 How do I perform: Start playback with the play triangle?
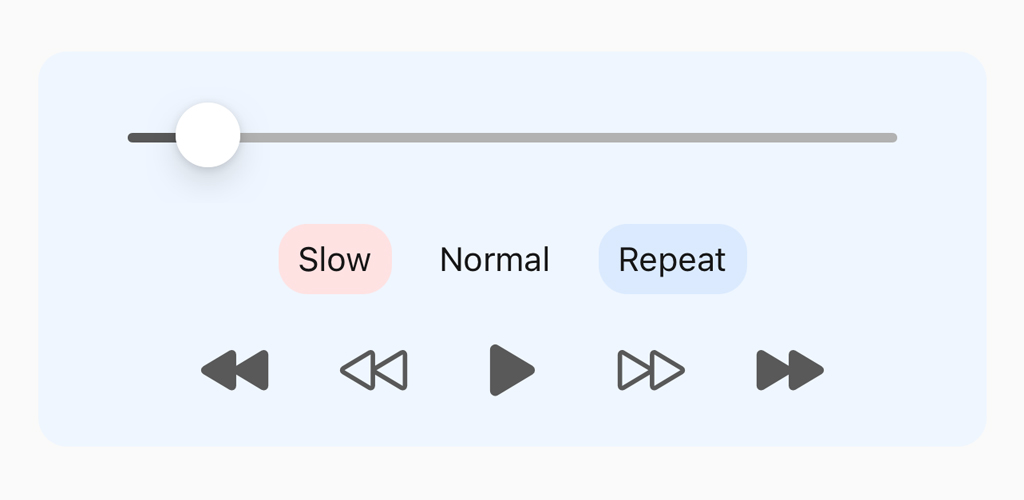pos(512,370)
